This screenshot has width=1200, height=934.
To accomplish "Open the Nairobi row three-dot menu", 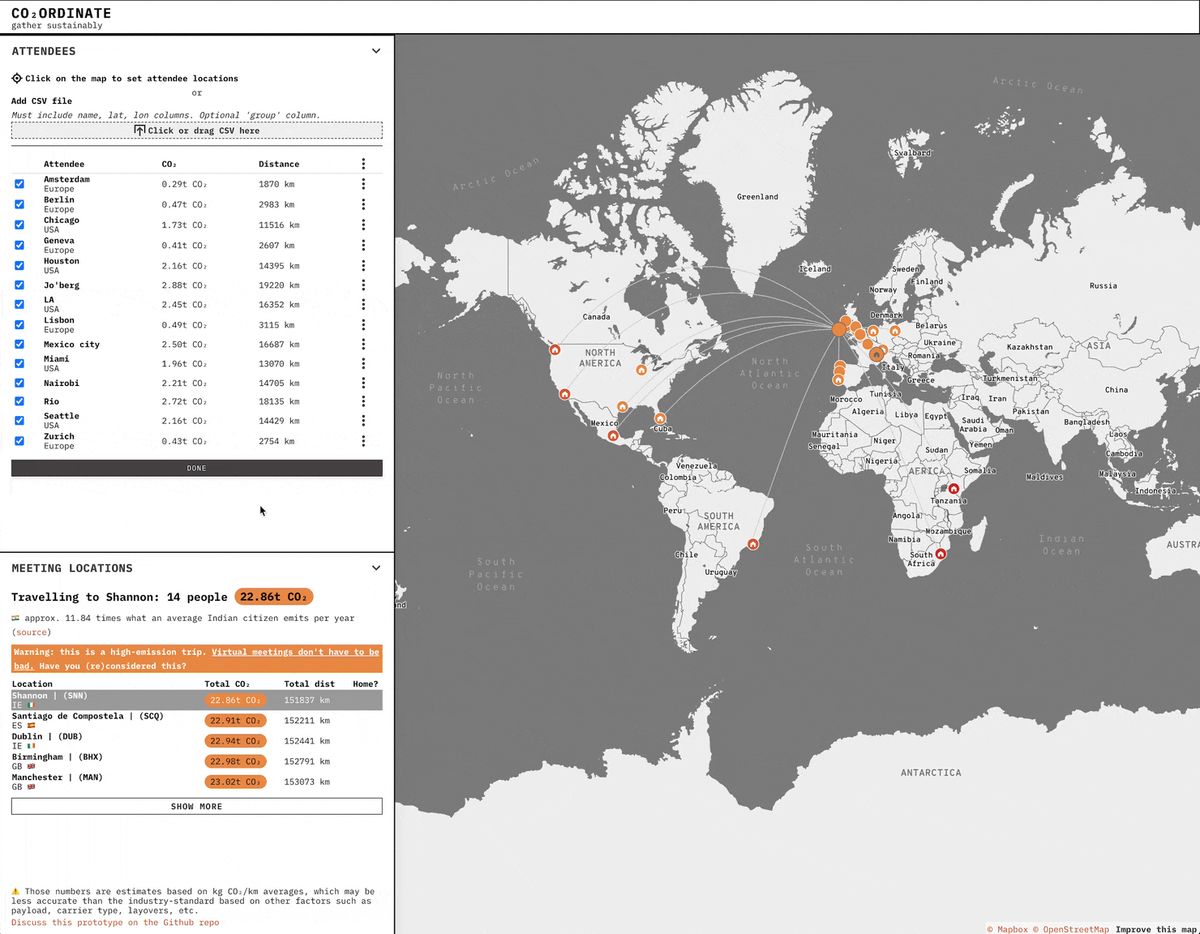I will [x=363, y=383].
